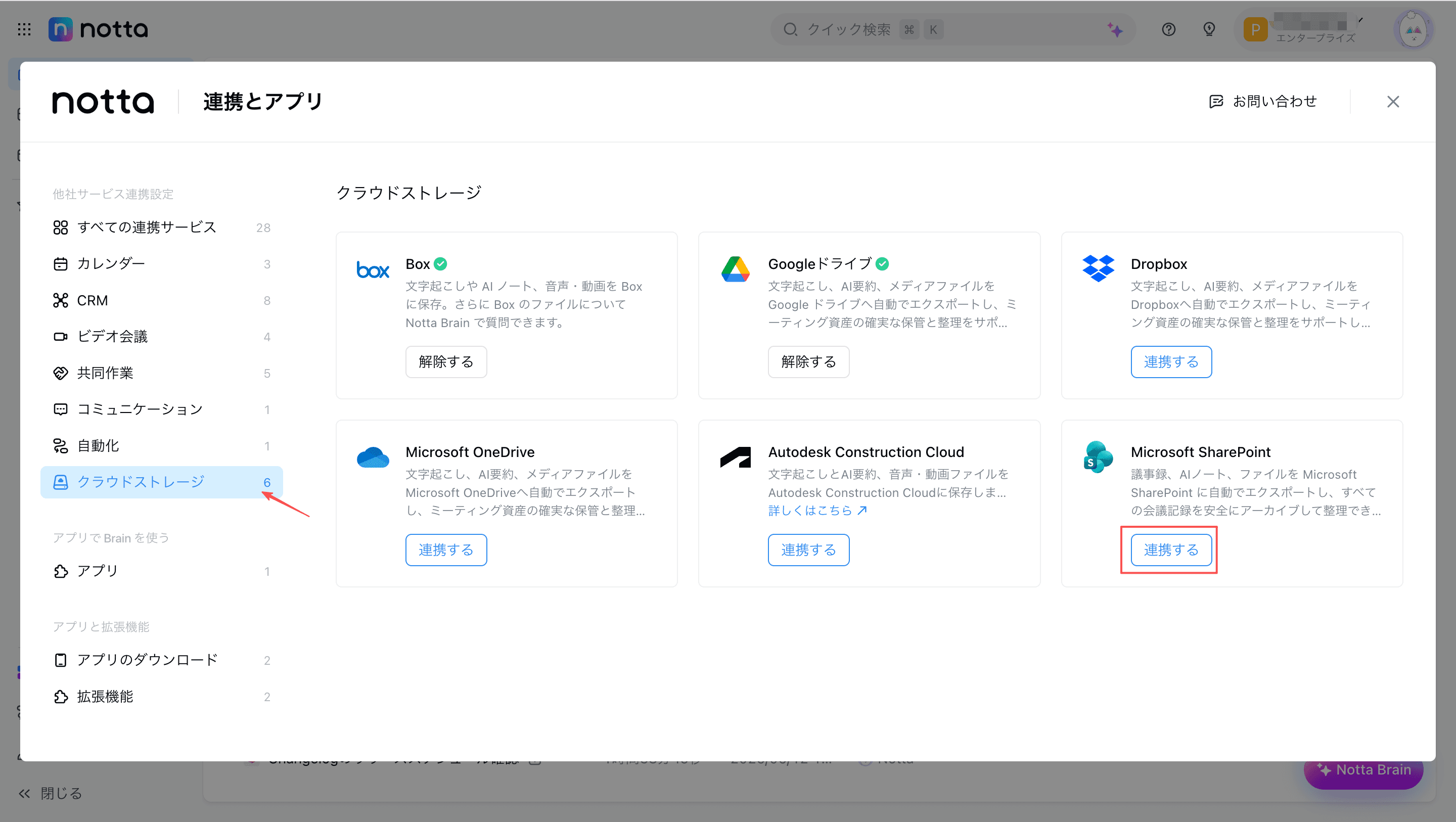Click the Notta Brain floating button
The height and width of the screenshot is (822, 1456).
point(1363,770)
